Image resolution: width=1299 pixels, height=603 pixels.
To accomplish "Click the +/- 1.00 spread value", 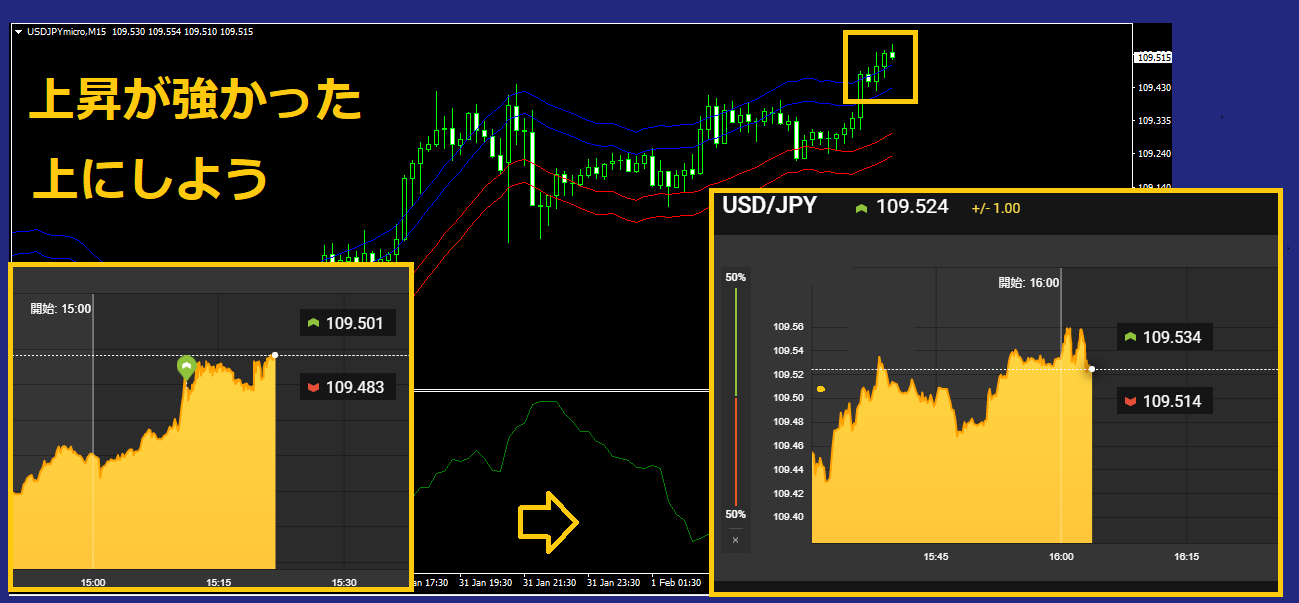I will point(995,208).
